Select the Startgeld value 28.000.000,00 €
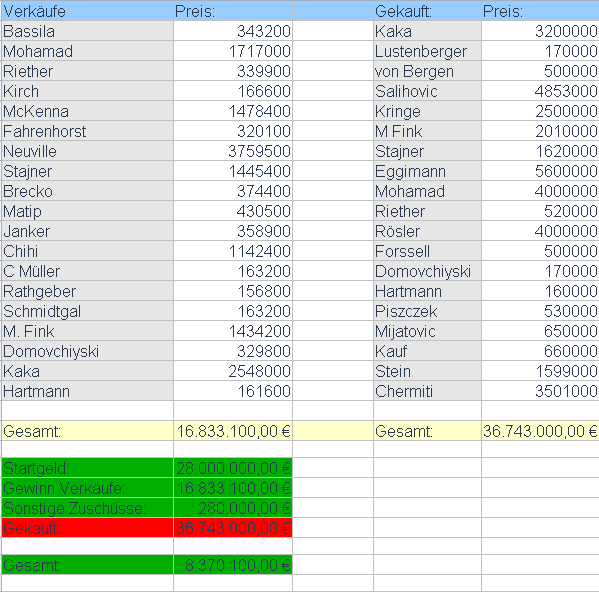This screenshot has height=592, width=599. tap(233, 468)
